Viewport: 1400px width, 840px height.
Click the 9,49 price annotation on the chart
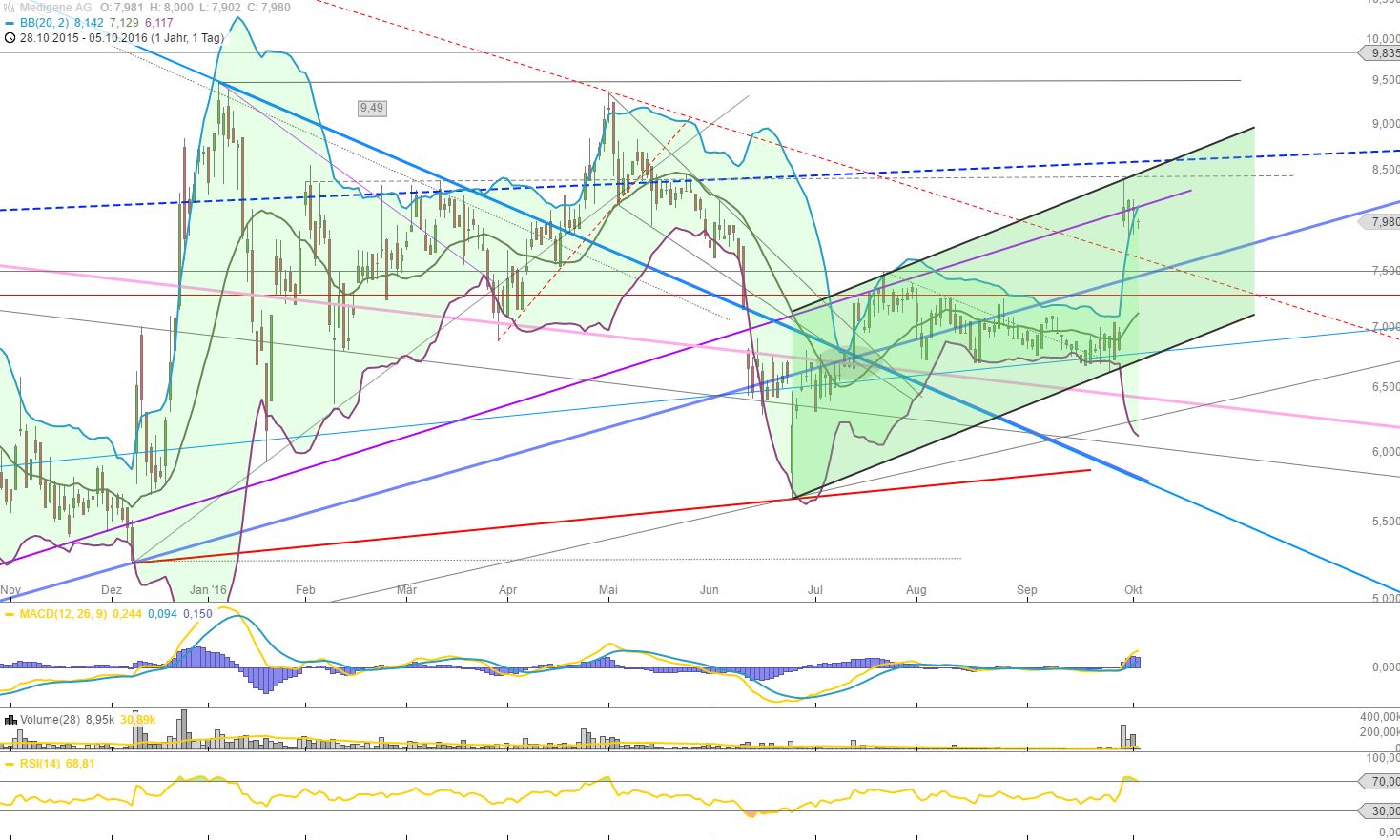tap(371, 108)
